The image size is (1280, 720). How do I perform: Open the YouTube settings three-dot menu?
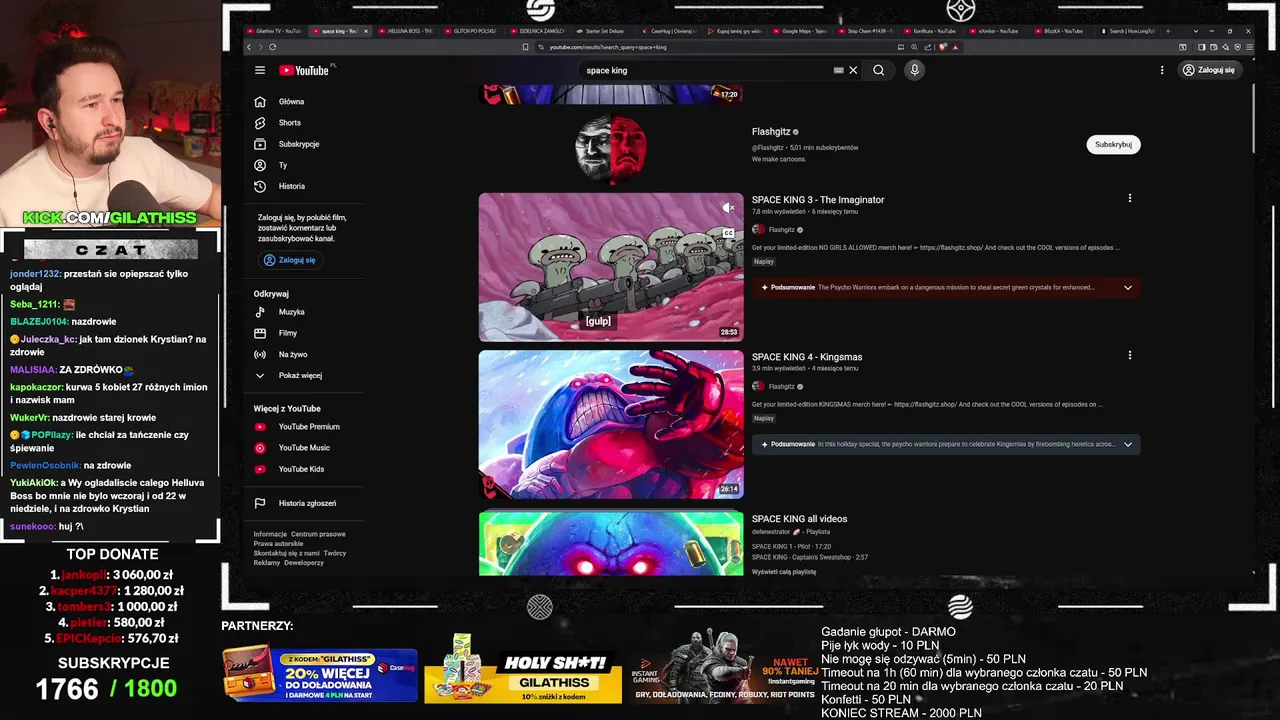(1162, 70)
